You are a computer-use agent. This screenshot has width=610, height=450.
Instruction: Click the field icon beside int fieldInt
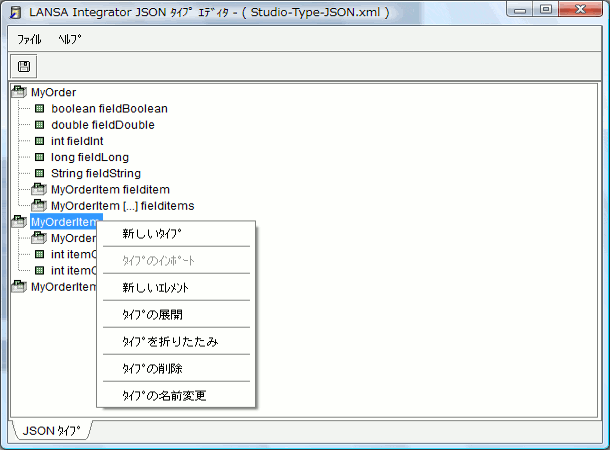click(x=39, y=141)
